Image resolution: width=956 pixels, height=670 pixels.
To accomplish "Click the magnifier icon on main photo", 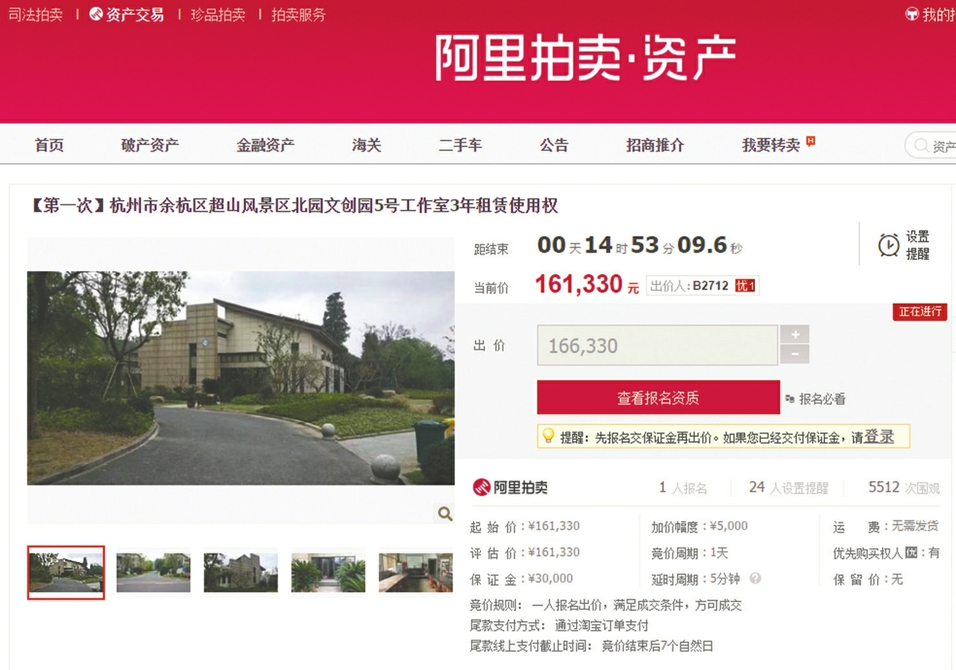I will click(445, 514).
